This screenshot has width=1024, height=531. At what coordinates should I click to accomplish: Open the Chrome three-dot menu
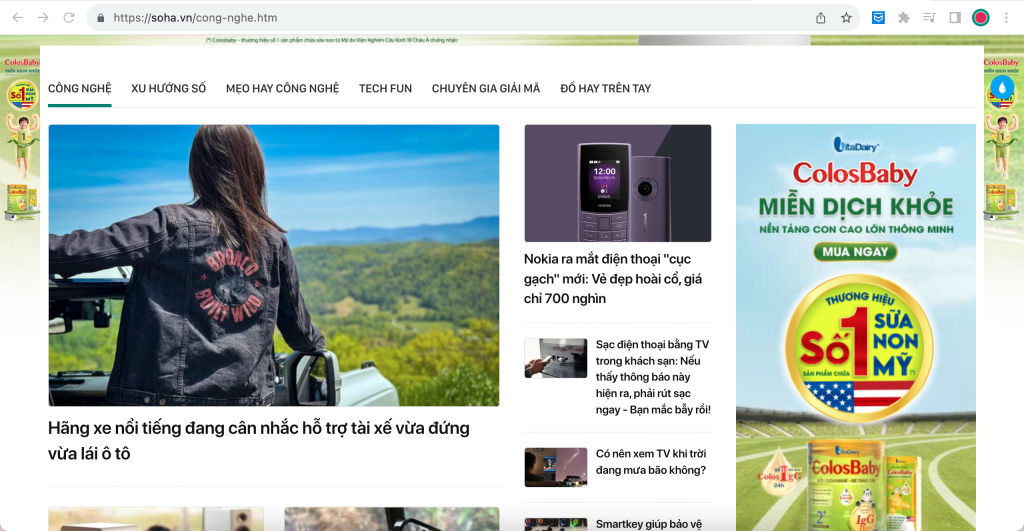pyautogui.click(x=1007, y=18)
